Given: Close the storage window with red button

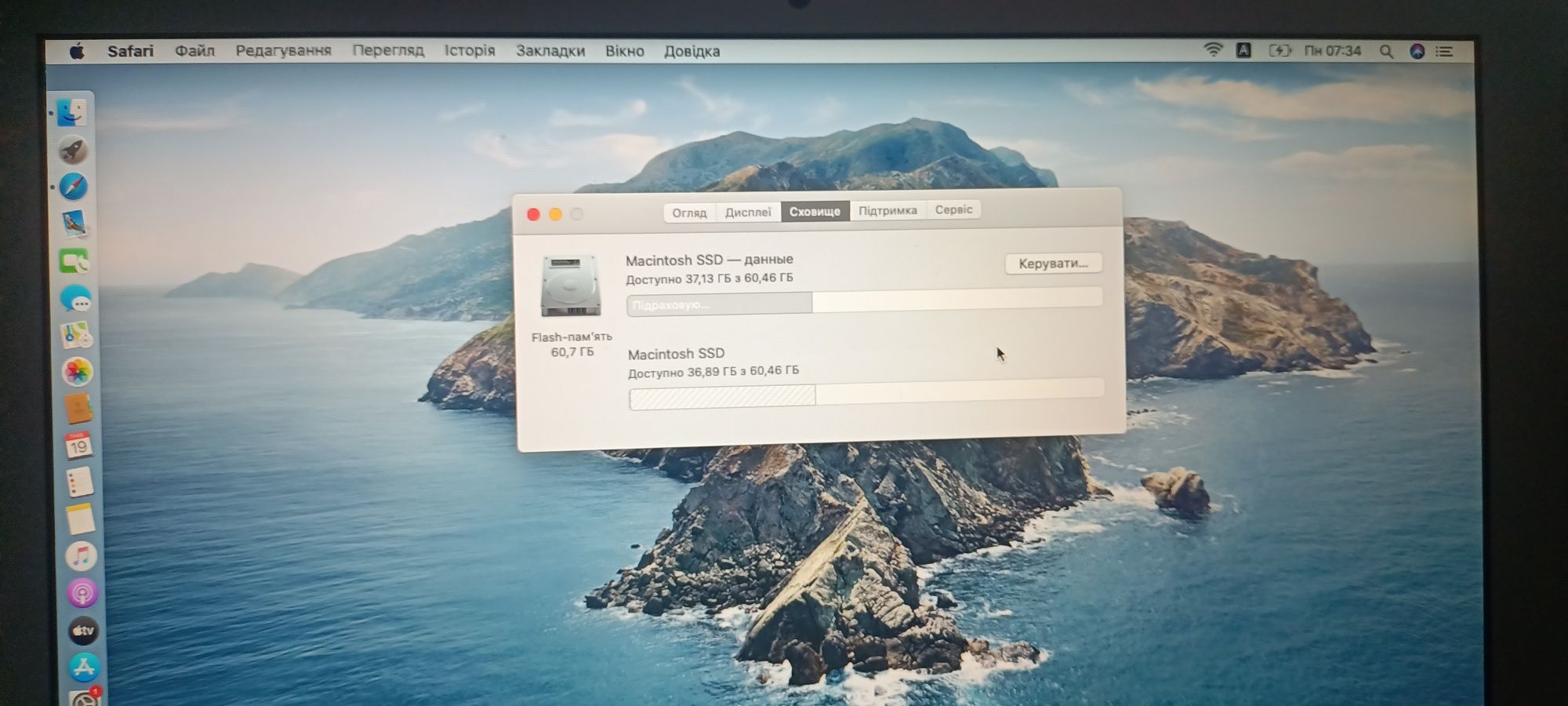Looking at the screenshot, I should tap(534, 214).
